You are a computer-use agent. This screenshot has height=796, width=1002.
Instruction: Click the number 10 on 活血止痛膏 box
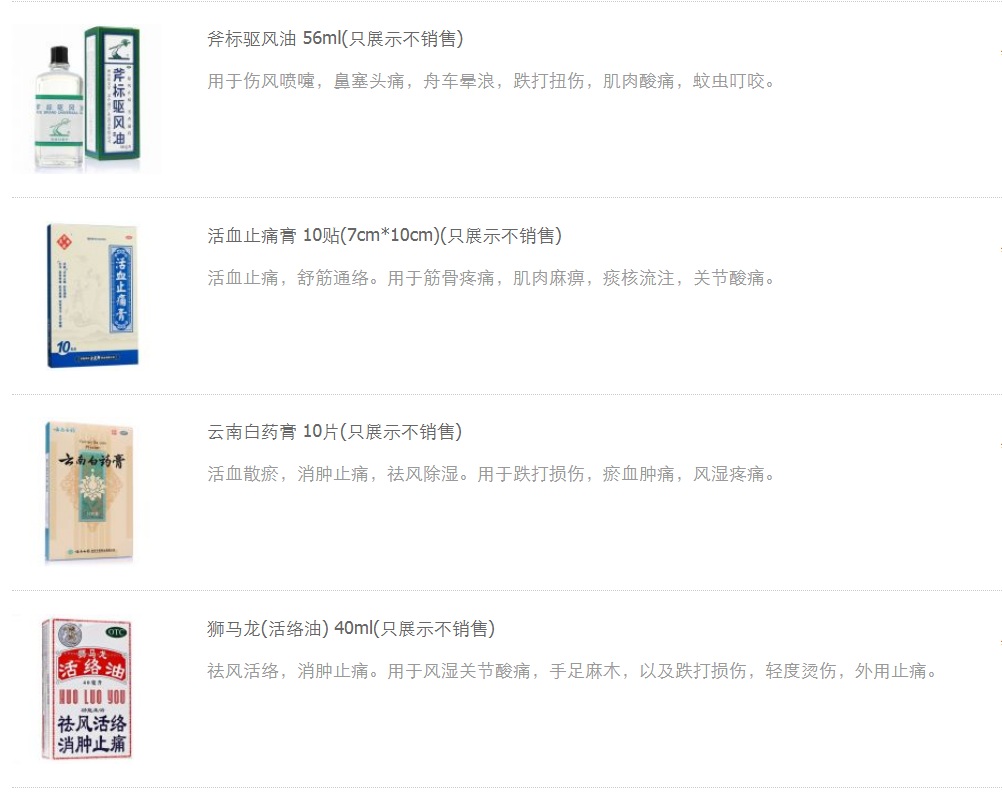point(65,347)
